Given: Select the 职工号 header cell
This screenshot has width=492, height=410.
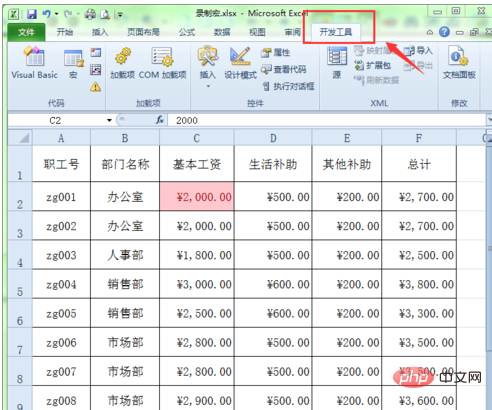Looking at the screenshot, I should point(61,164).
